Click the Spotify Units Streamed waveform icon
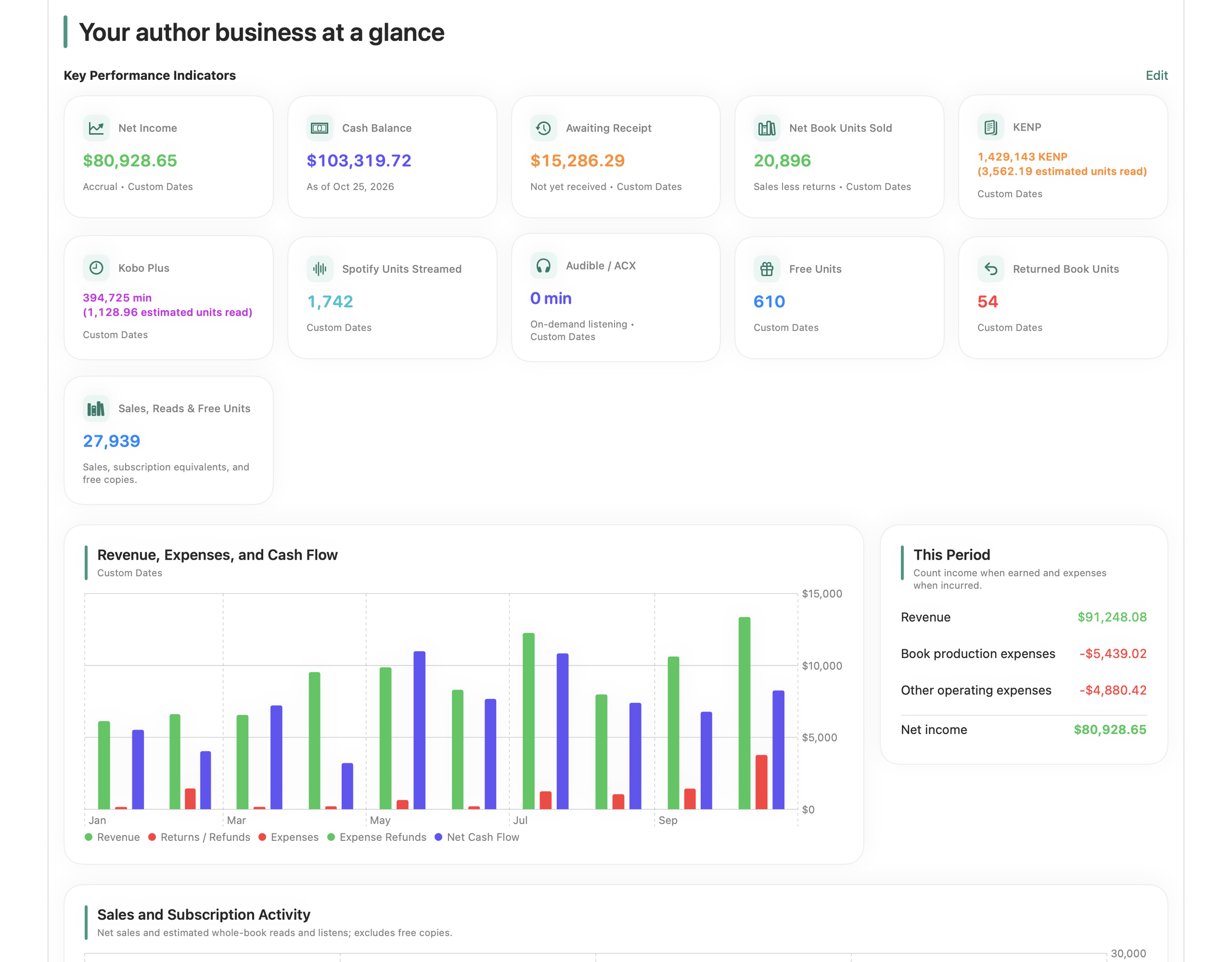1232x962 pixels. (x=320, y=269)
